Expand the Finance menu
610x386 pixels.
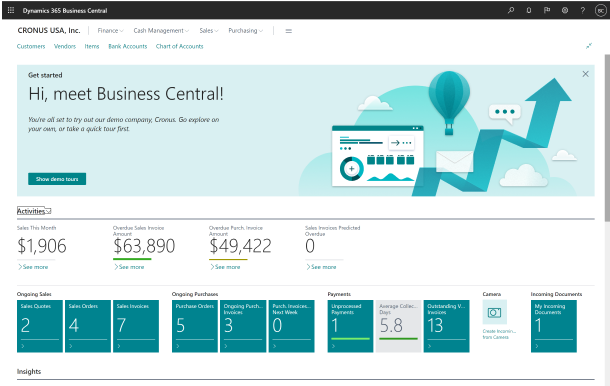(x=110, y=31)
